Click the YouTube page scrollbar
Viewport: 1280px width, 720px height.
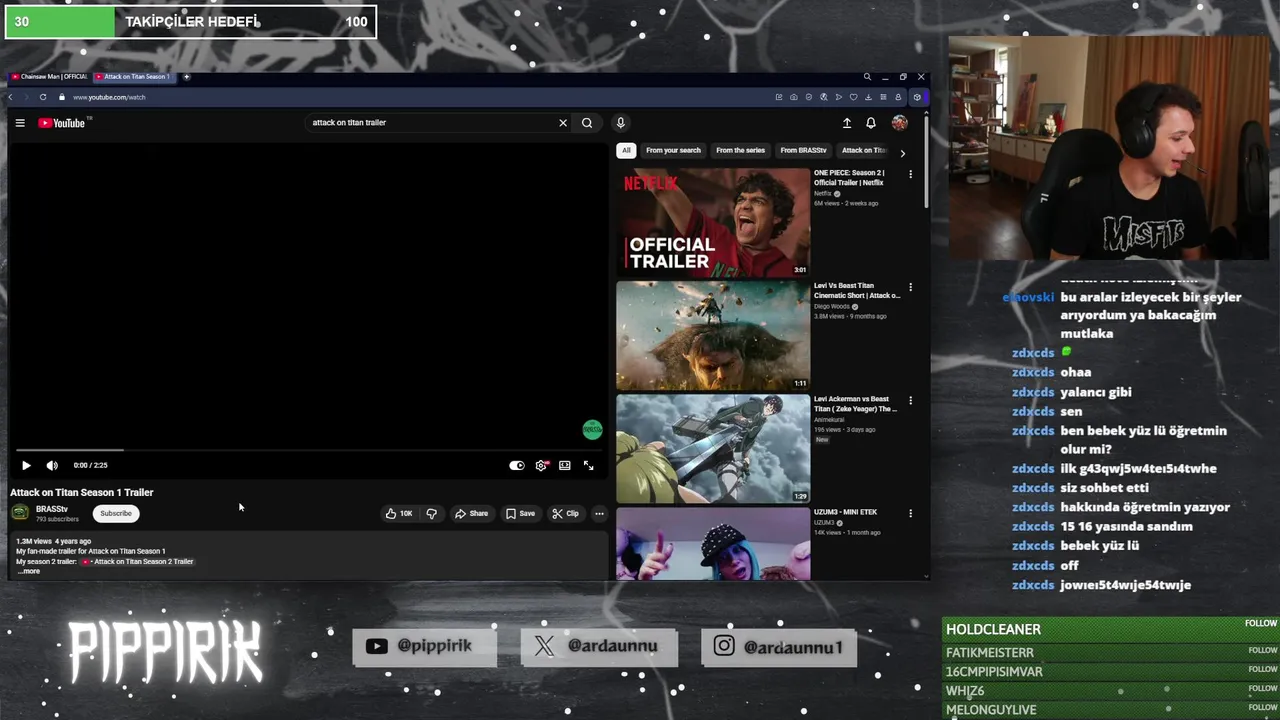(927, 160)
